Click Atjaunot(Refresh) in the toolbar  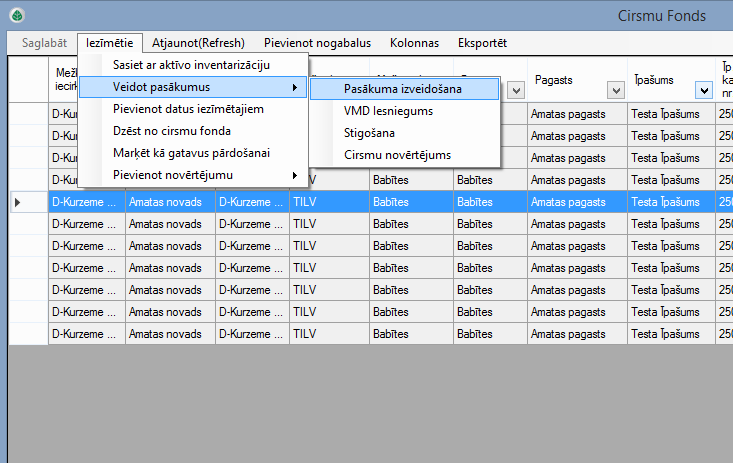198,43
